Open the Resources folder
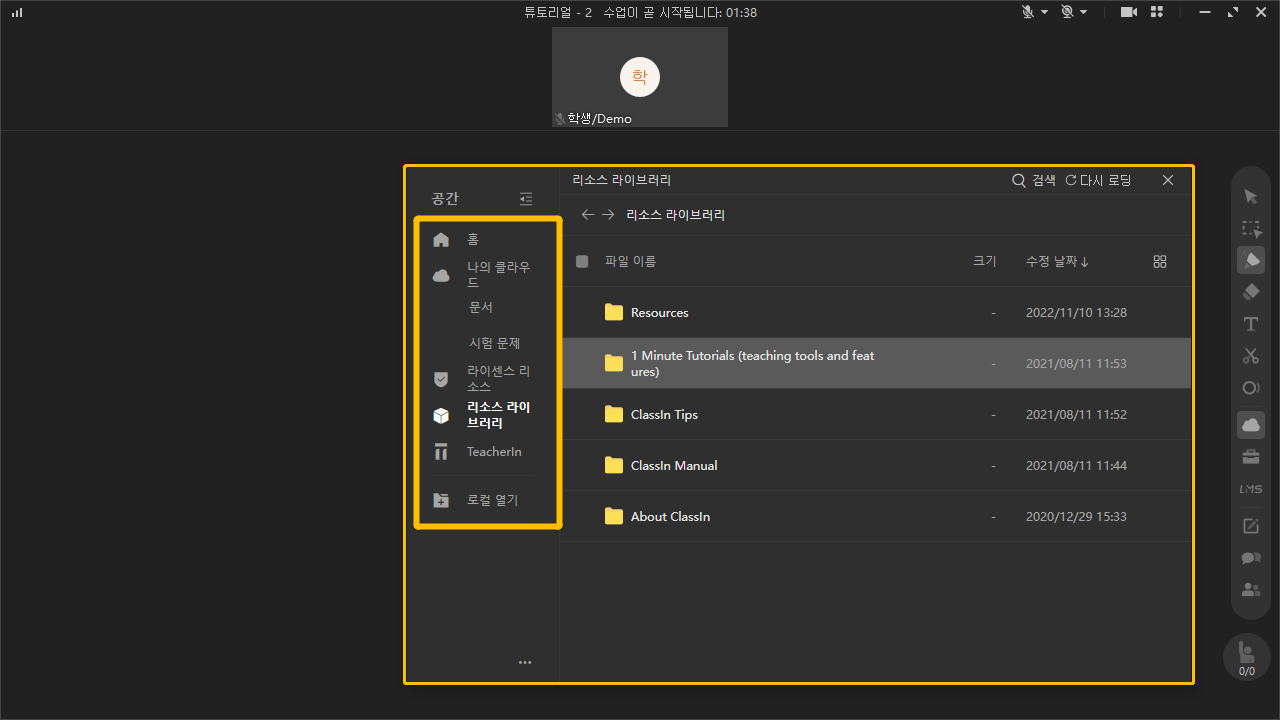Image resolution: width=1280 pixels, height=720 pixels. click(x=876, y=313)
